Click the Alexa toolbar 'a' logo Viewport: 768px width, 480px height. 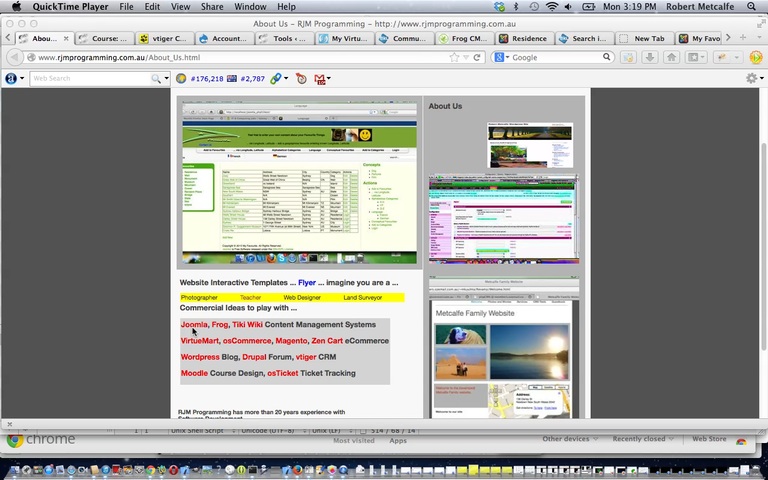pos(11,78)
